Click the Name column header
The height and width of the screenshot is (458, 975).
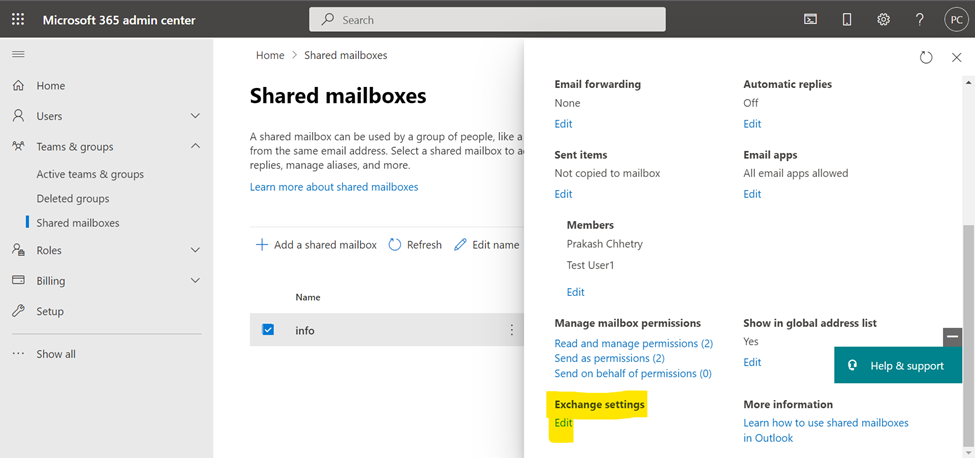tap(308, 297)
